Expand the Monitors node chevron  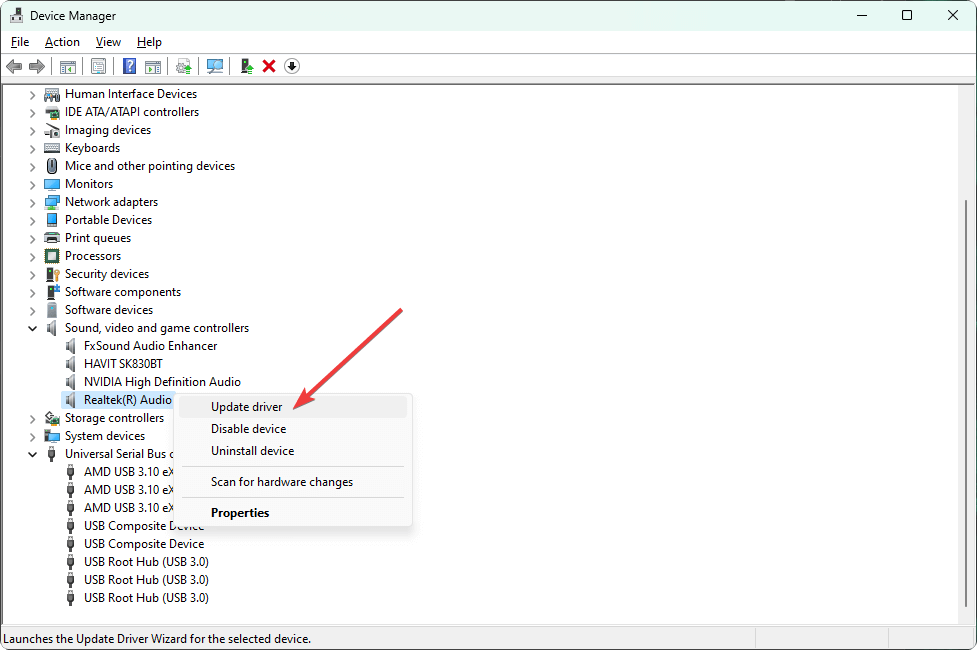pyautogui.click(x=32, y=184)
